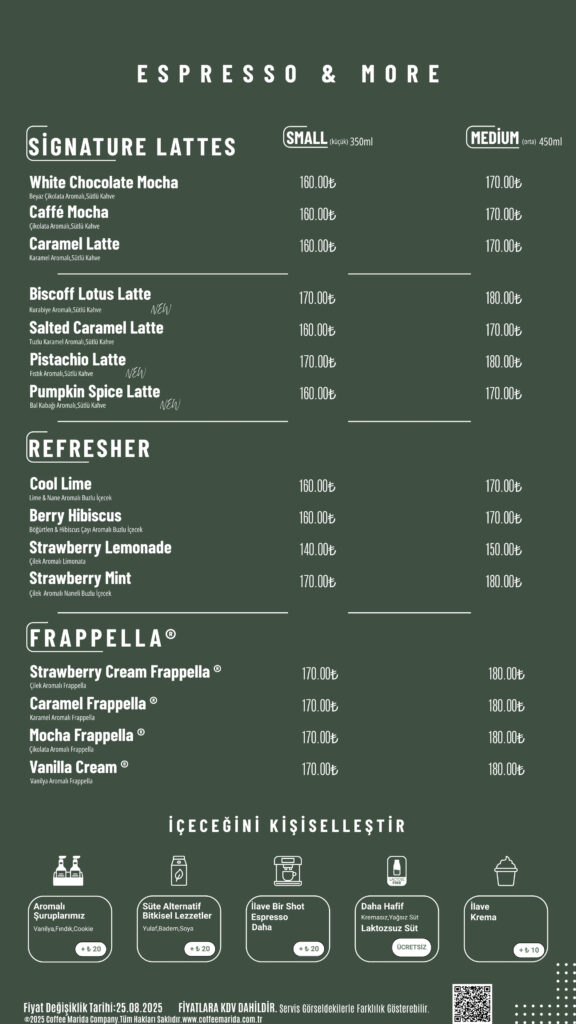
Task: Click the ÜCRETSİZ badge under Laktozsuz Süt
Action: [x=411, y=947]
